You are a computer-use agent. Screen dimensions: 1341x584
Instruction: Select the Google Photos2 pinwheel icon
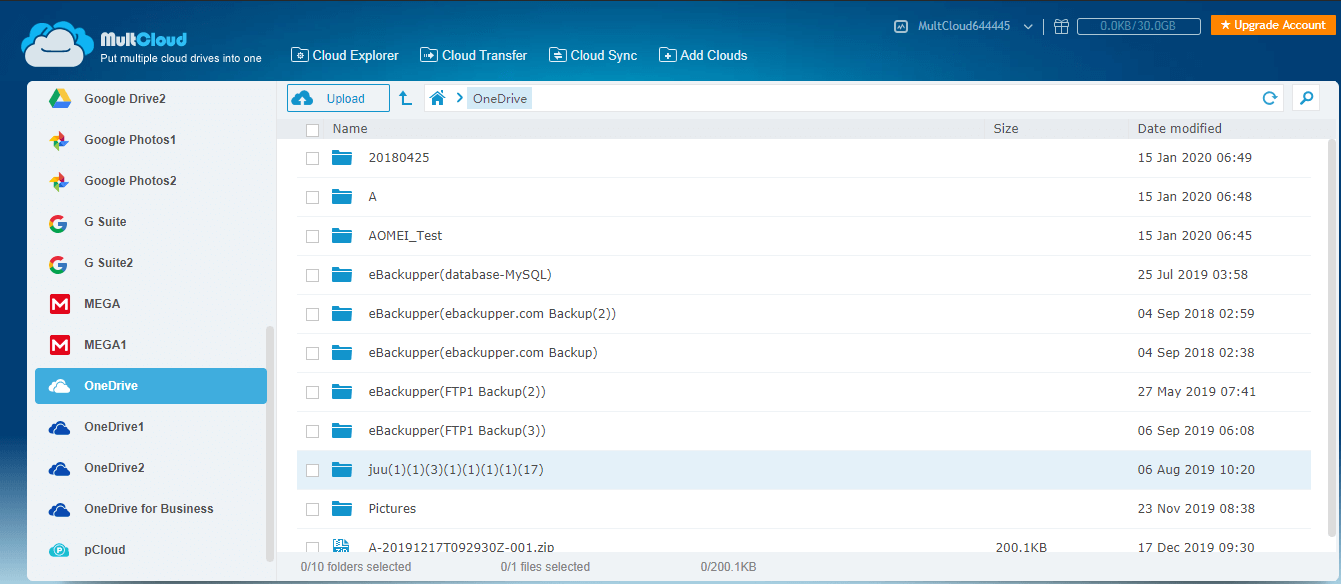(x=59, y=181)
